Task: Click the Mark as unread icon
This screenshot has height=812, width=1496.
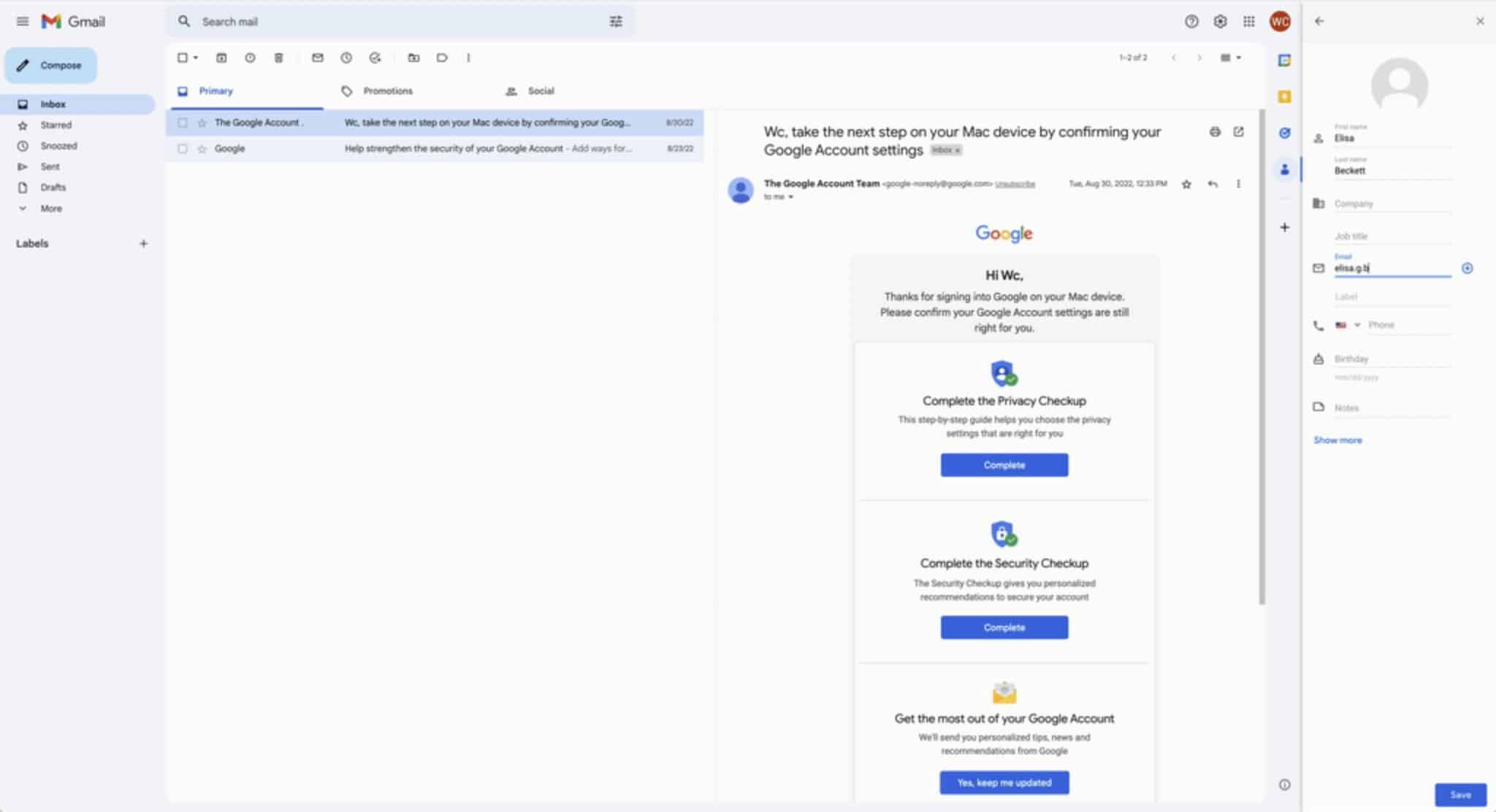Action: coord(317,58)
